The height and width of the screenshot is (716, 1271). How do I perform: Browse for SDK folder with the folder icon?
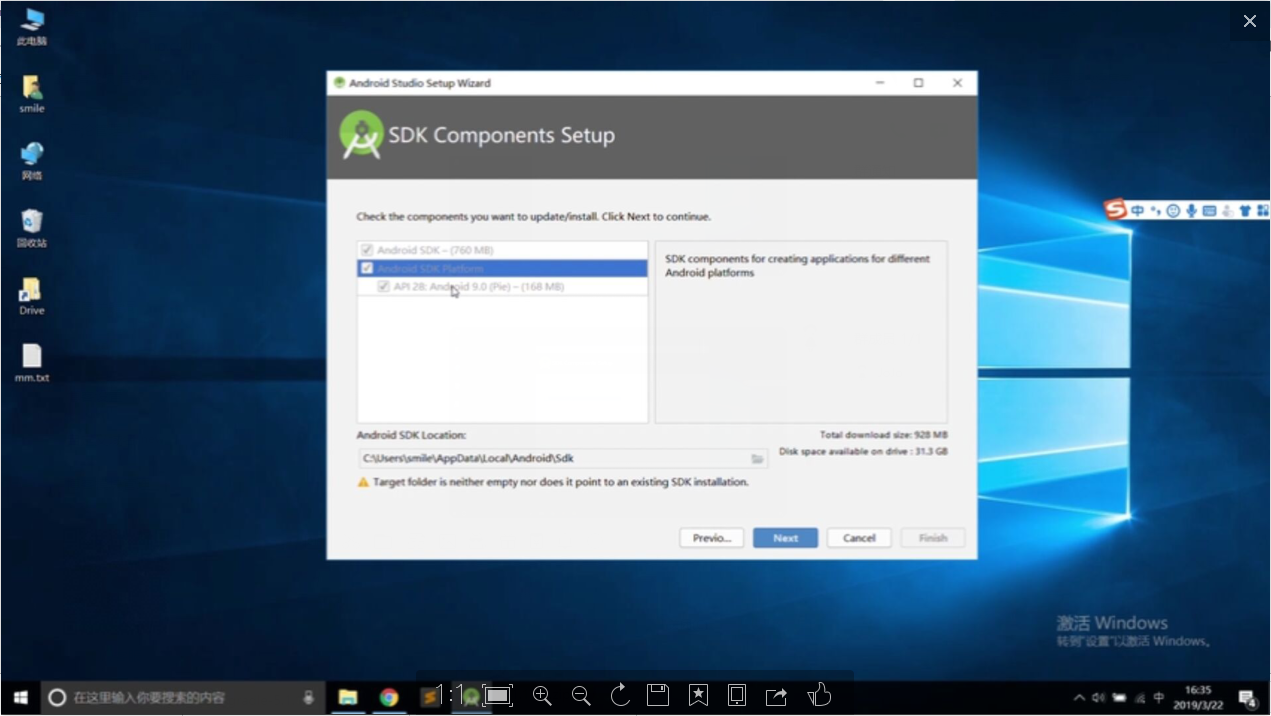757,458
